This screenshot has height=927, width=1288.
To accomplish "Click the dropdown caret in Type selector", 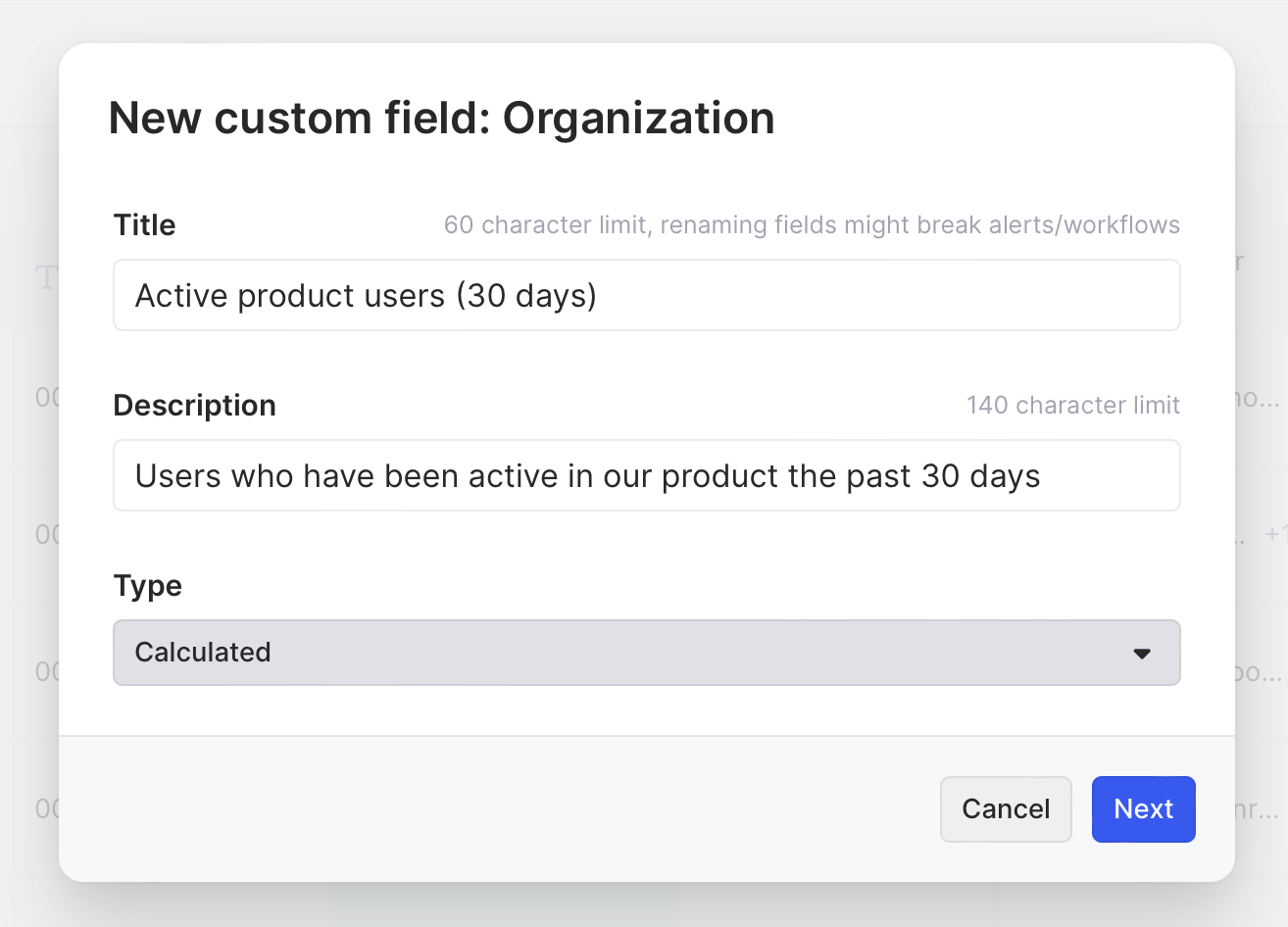I will 1142,654.
